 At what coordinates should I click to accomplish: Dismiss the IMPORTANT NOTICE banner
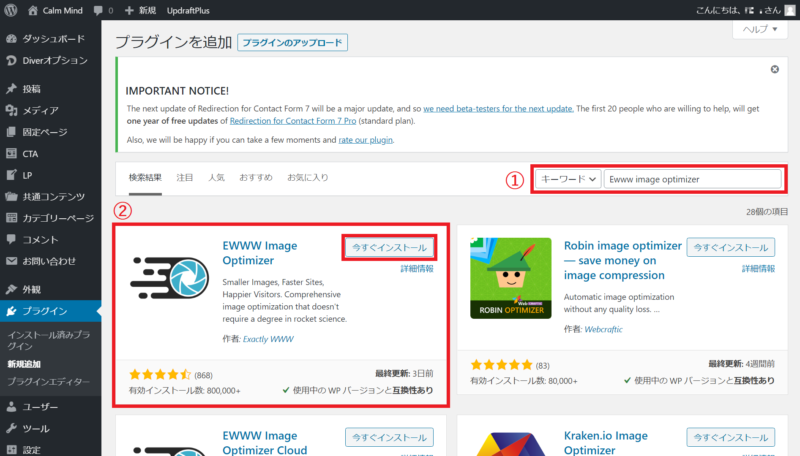(x=774, y=69)
